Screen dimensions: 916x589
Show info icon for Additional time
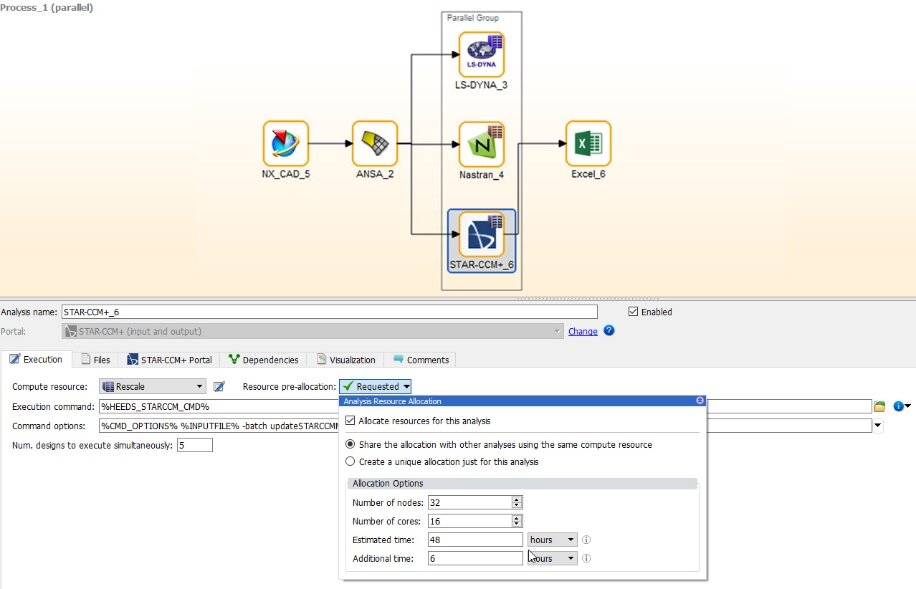point(587,559)
